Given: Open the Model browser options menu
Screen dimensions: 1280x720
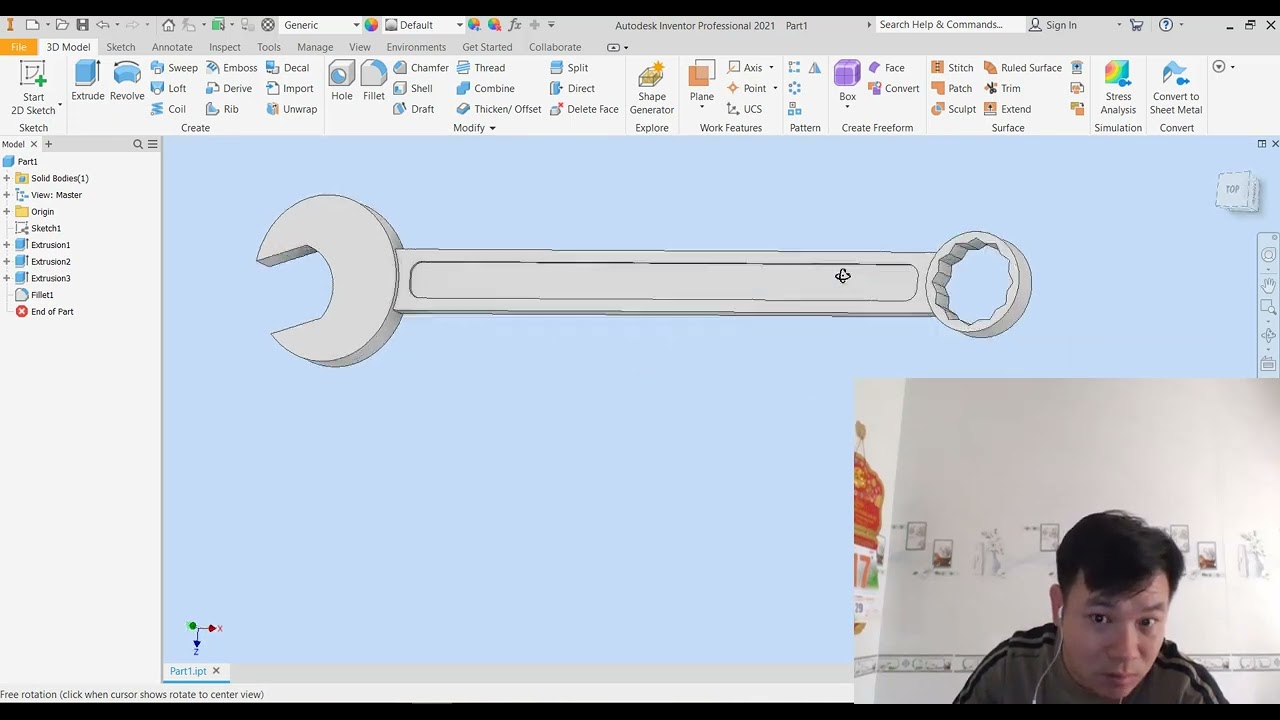Looking at the screenshot, I should (x=152, y=144).
